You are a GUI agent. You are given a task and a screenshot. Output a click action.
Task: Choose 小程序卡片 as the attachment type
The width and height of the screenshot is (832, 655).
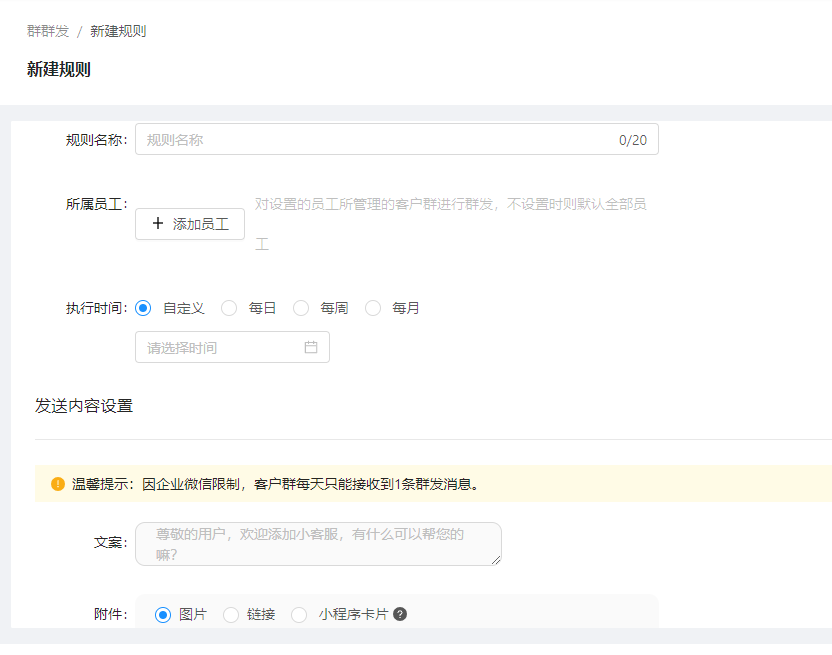(x=299, y=613)
